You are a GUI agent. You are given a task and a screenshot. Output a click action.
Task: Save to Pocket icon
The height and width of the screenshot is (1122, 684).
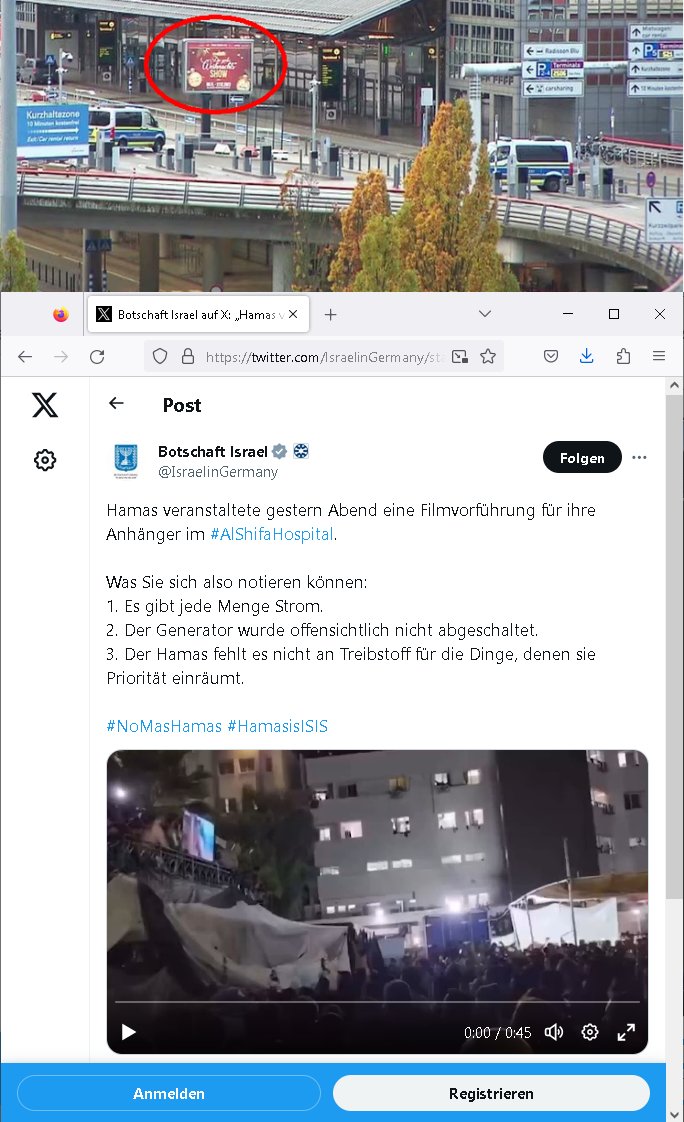551,356
